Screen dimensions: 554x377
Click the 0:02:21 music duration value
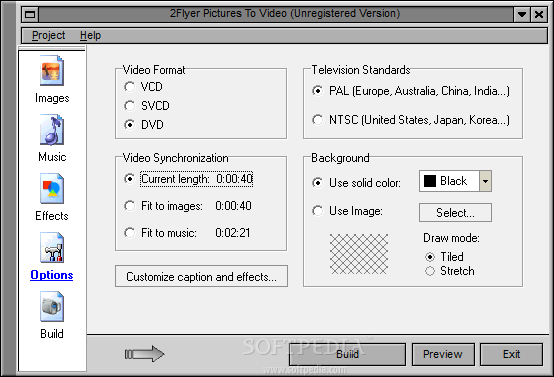click(x=233, y=233)
